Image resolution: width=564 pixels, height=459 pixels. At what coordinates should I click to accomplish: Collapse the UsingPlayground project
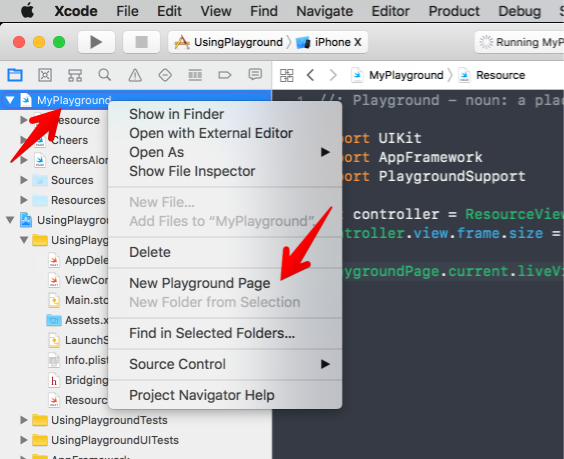(10, 220)
